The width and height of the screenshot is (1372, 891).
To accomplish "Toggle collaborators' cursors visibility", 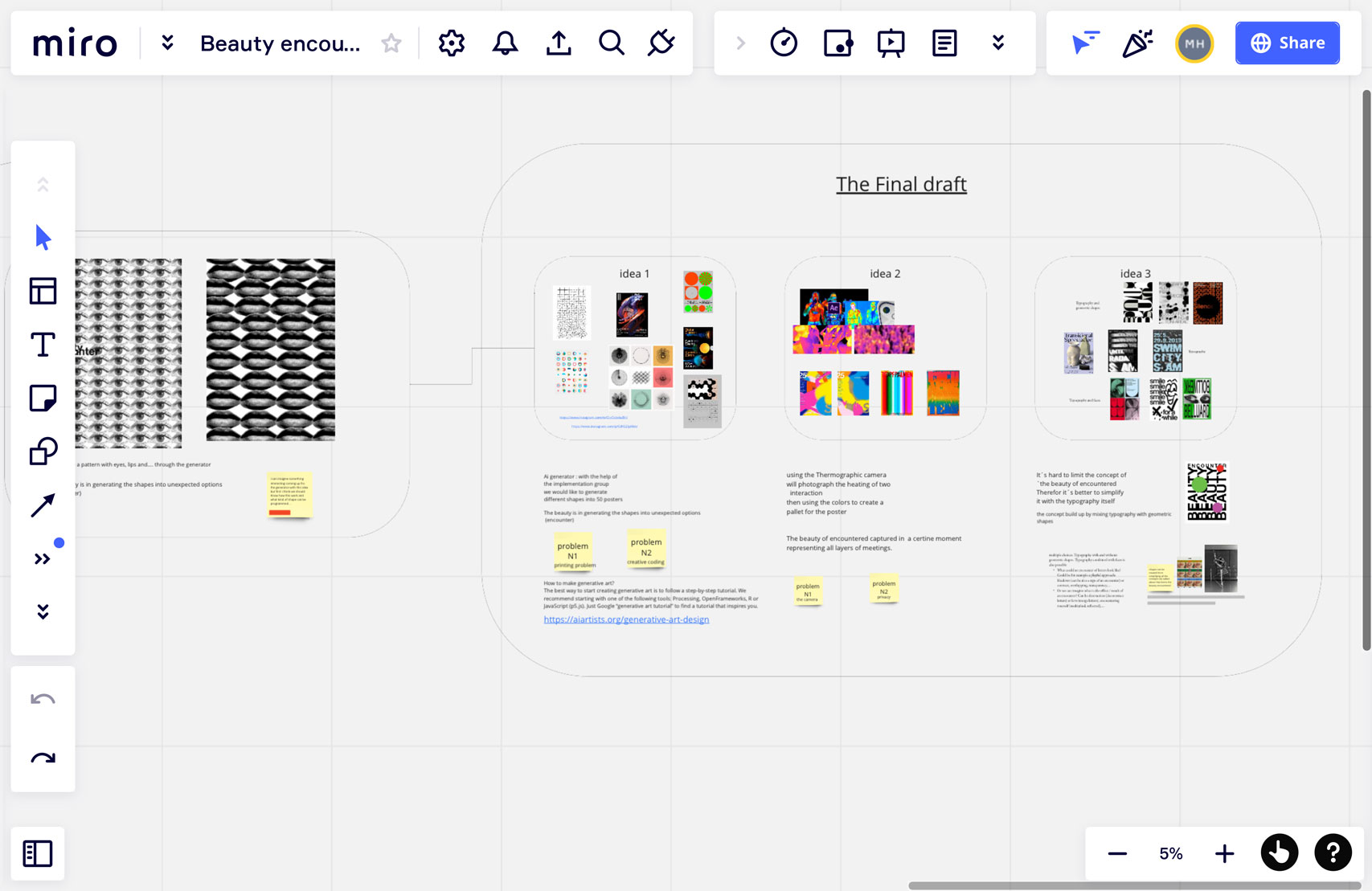I will tap(1084, 43).
